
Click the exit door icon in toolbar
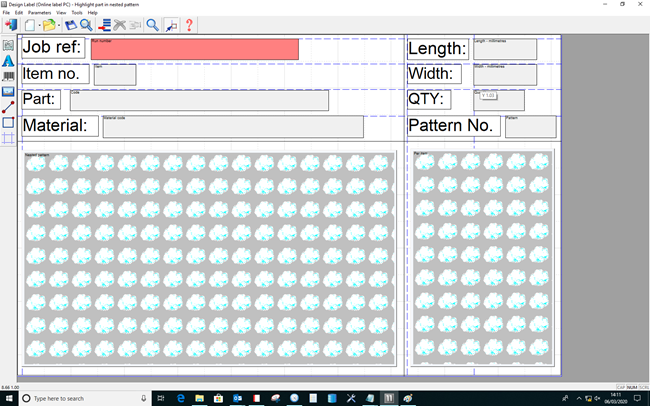pyautogui.click(x=10, y=25)
